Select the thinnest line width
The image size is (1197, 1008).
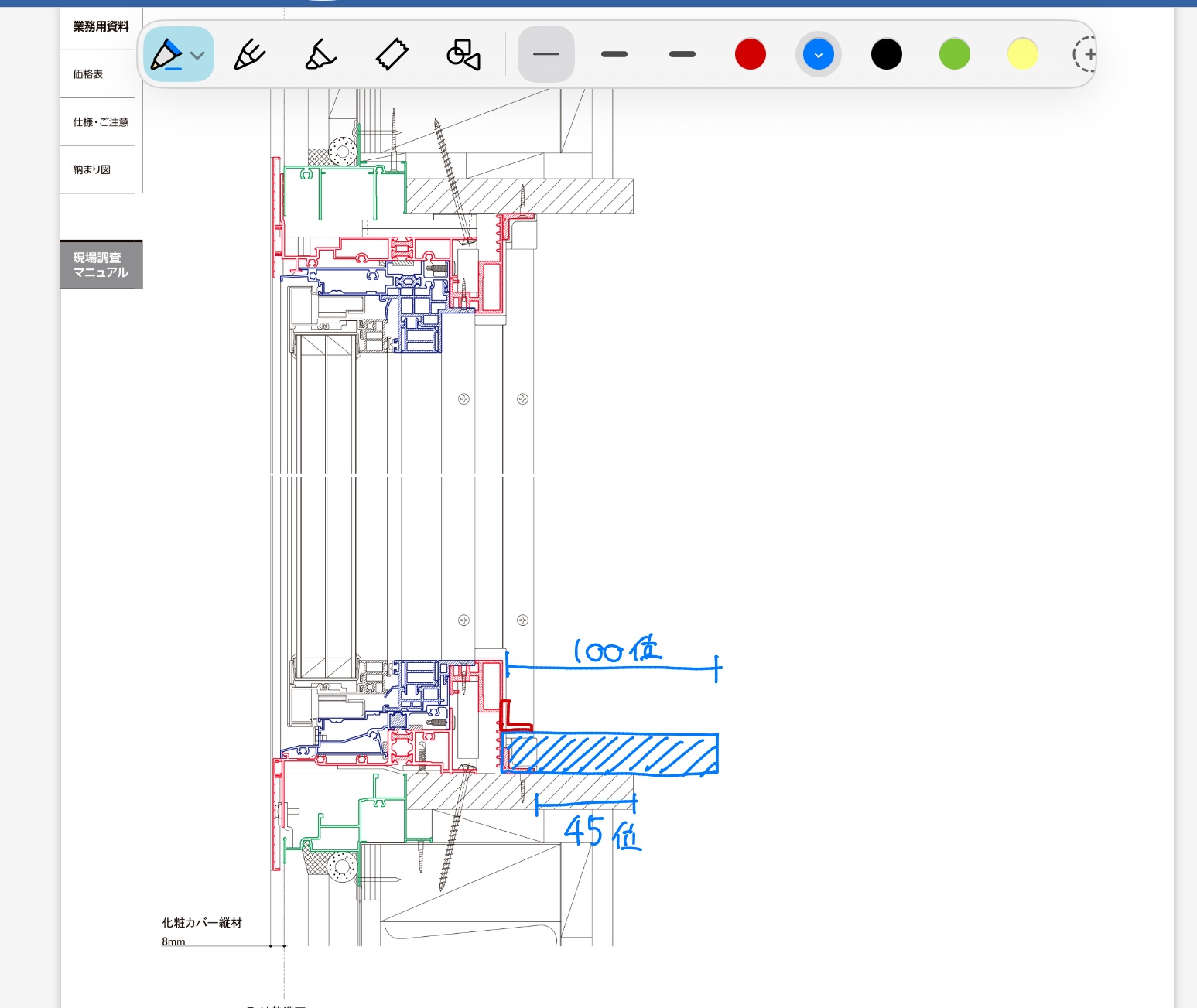pos(546,54)
